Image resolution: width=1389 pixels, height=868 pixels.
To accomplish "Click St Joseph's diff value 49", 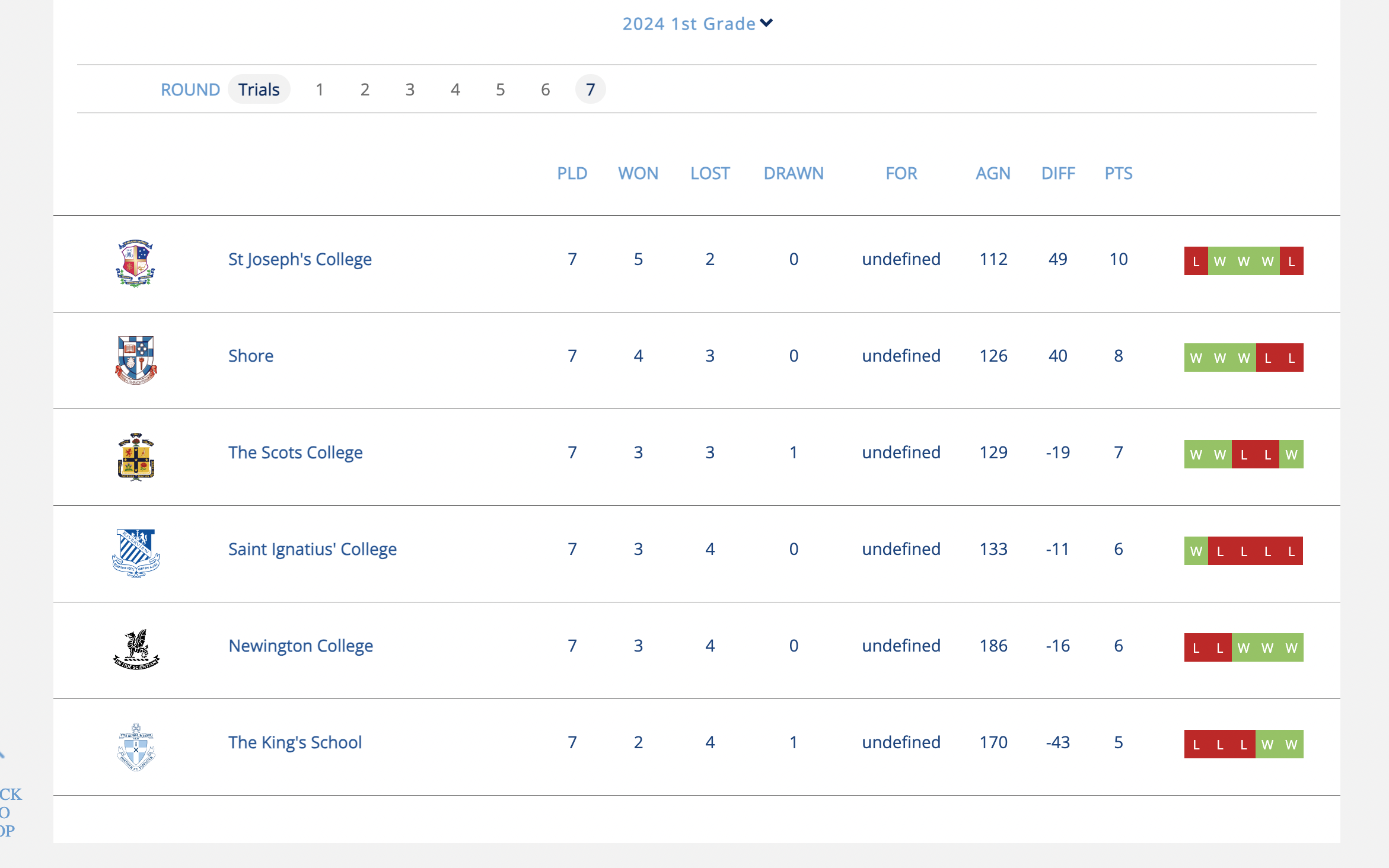I will (1058, 259).
